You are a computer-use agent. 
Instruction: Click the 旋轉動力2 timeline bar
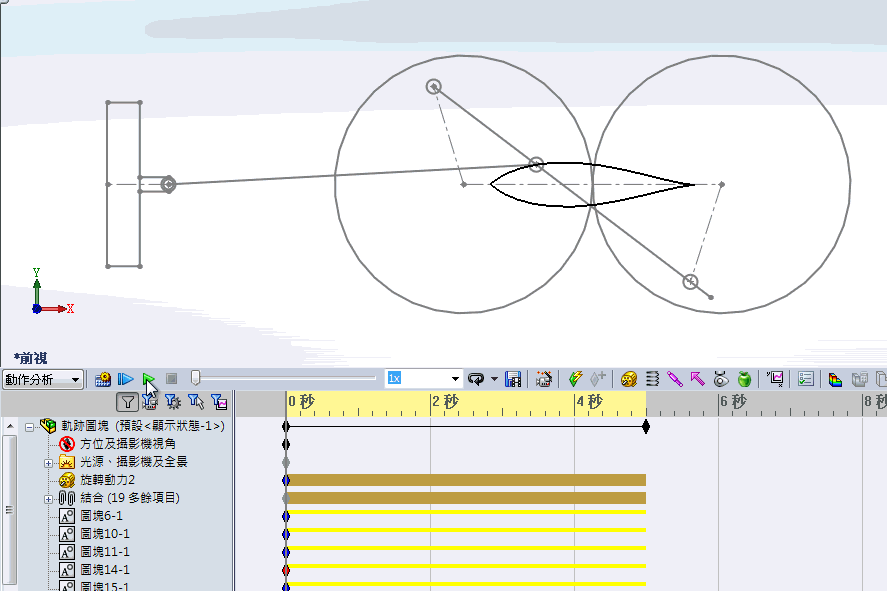(467, 480)
